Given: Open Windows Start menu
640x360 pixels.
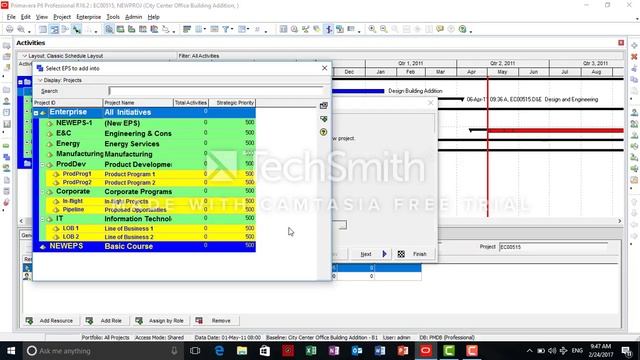Looking at the screenshot, I should pos(11,351).
